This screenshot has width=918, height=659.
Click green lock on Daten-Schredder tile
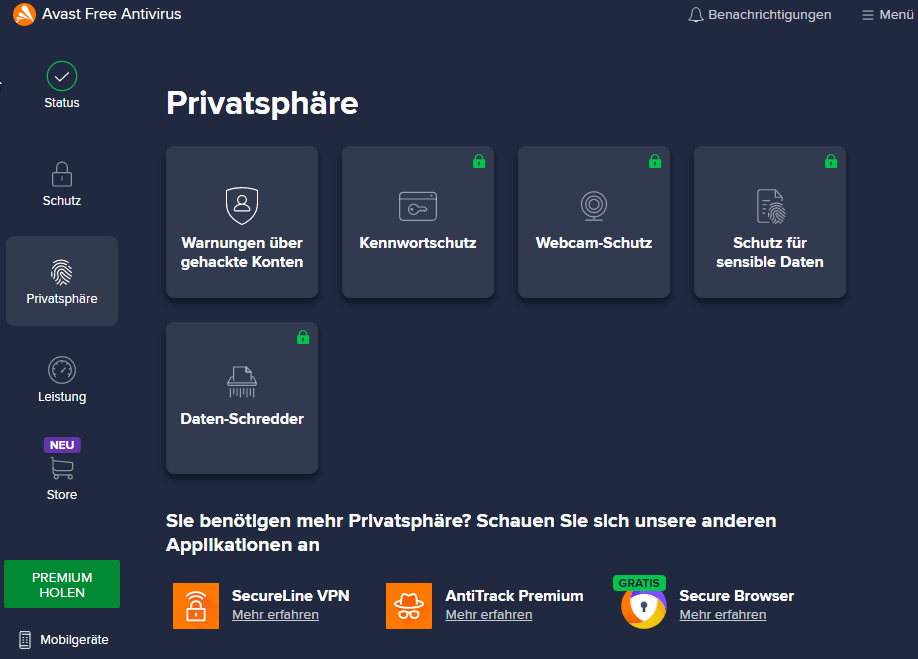(x=303, y=337)
